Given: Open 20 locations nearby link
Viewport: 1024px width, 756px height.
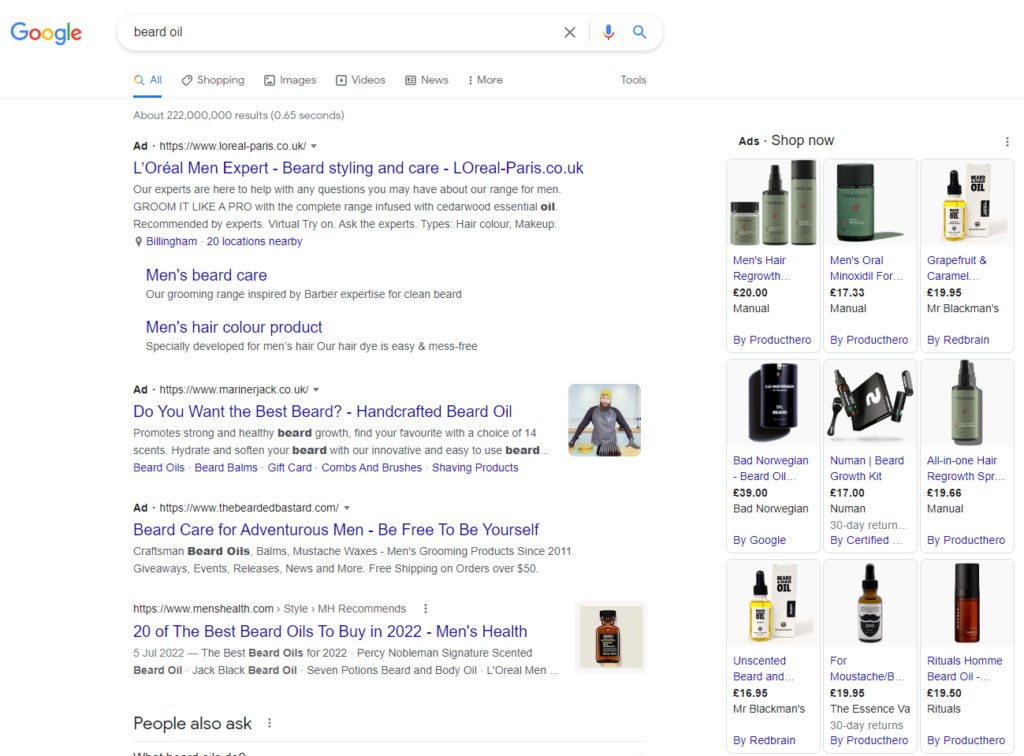Looking at the screenshot, I should [x=254, y=242].
